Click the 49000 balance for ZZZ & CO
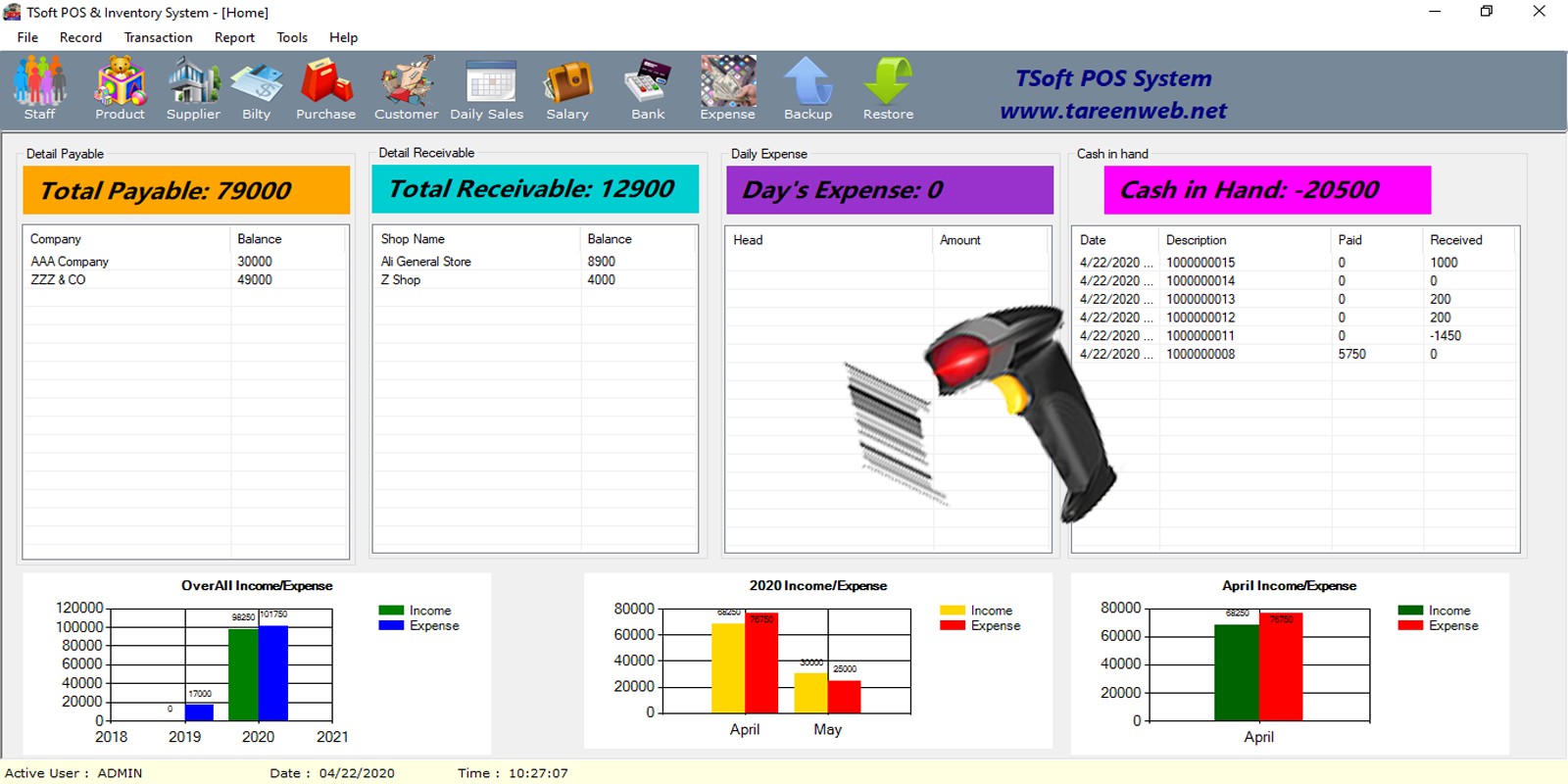 [x=255, y=280]
